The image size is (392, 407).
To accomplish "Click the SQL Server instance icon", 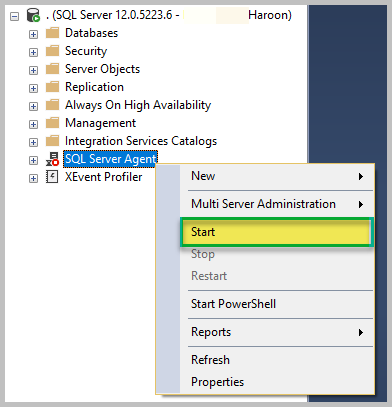I will pos(33,15).
